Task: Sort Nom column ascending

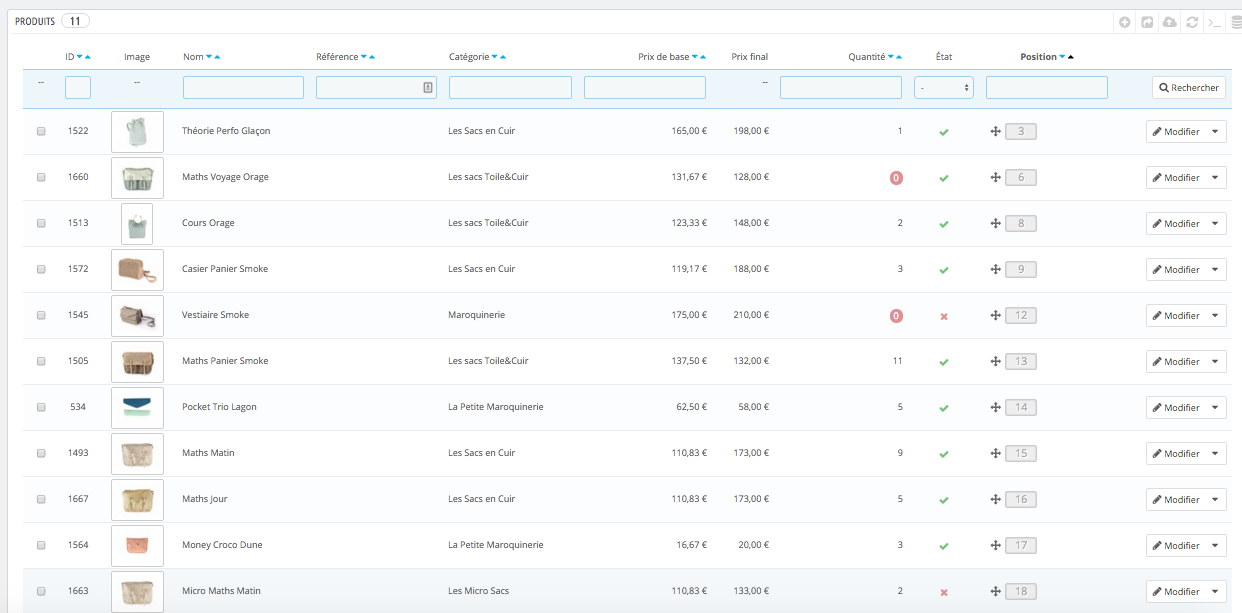Action: click(x=218, y=57)
